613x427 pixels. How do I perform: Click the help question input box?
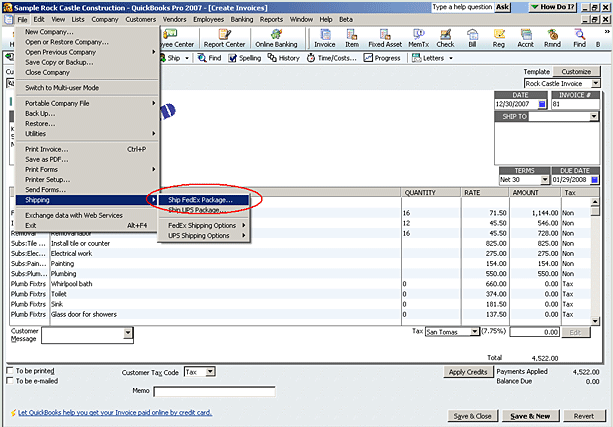[x=462, y=7]
